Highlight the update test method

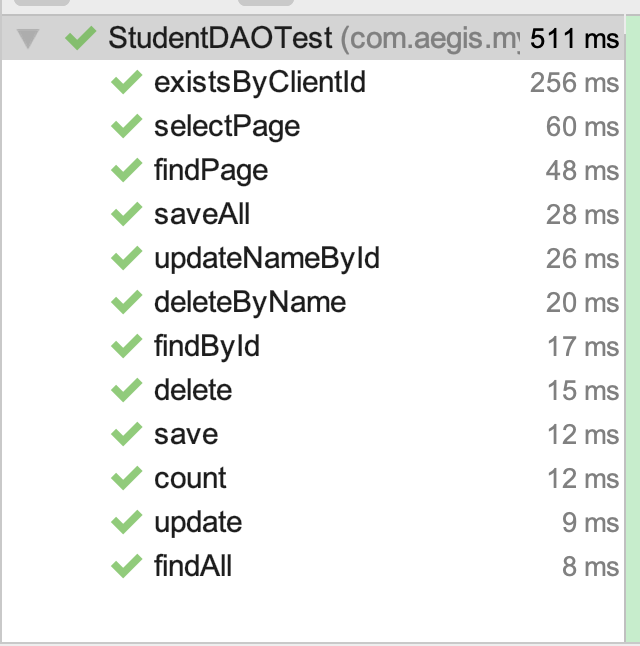coord(198,523)
